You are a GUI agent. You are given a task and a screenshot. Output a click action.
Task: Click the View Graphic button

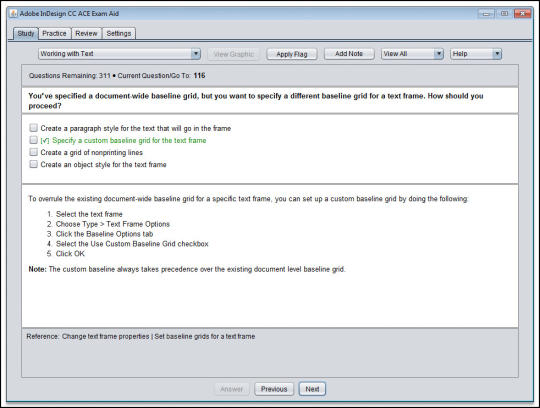(233, 54)
